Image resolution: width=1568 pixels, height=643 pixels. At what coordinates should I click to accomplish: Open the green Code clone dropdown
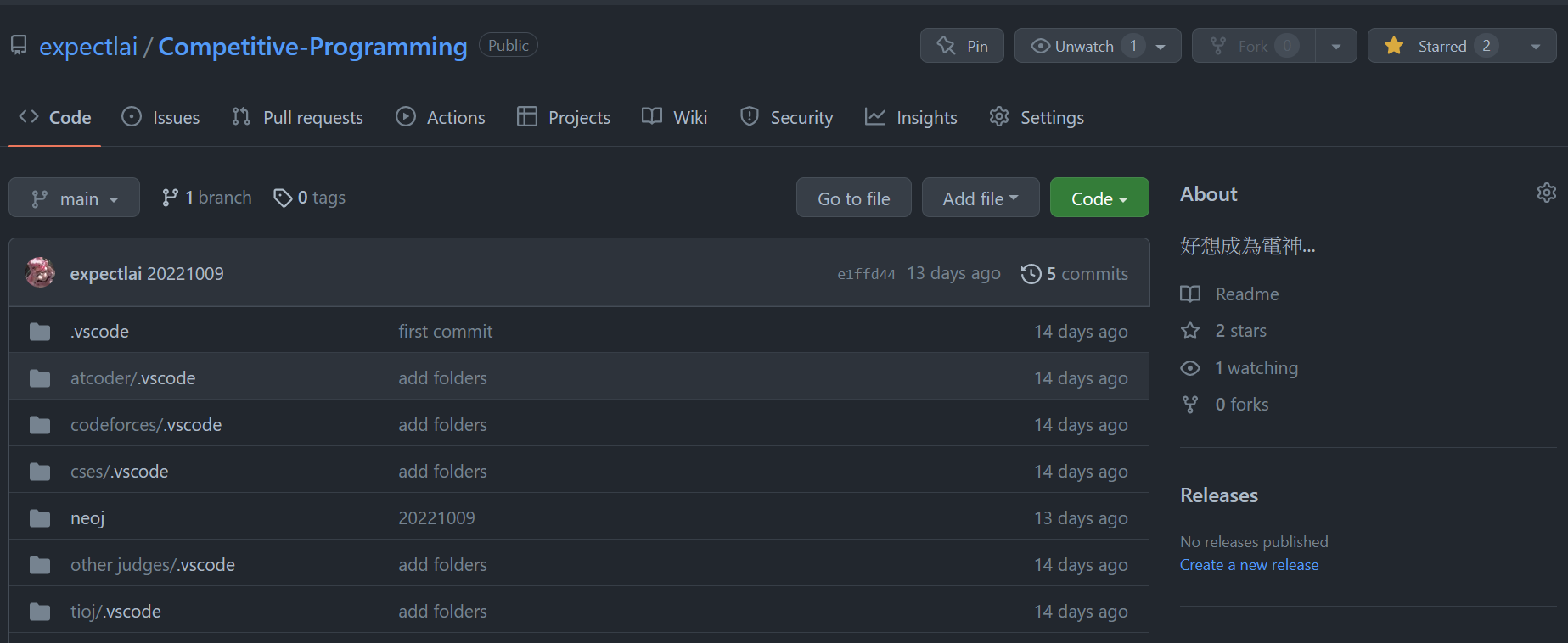pyautogui.click(x=1099, y=198)
